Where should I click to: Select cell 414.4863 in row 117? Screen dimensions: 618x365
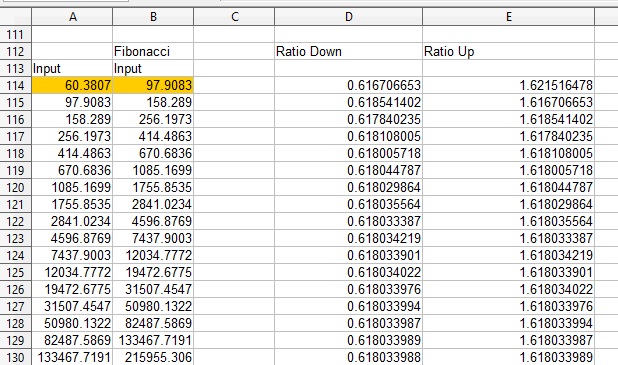[153, 136]
